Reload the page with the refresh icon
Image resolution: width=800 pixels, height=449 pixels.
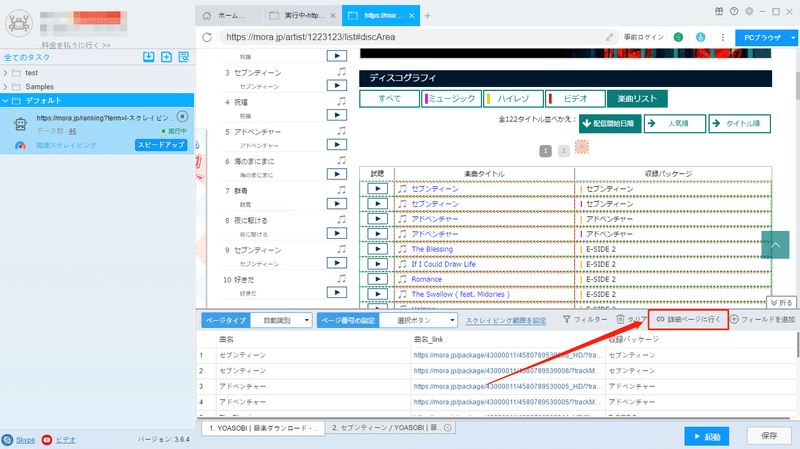pyautogui.click(x=207, y=37)
